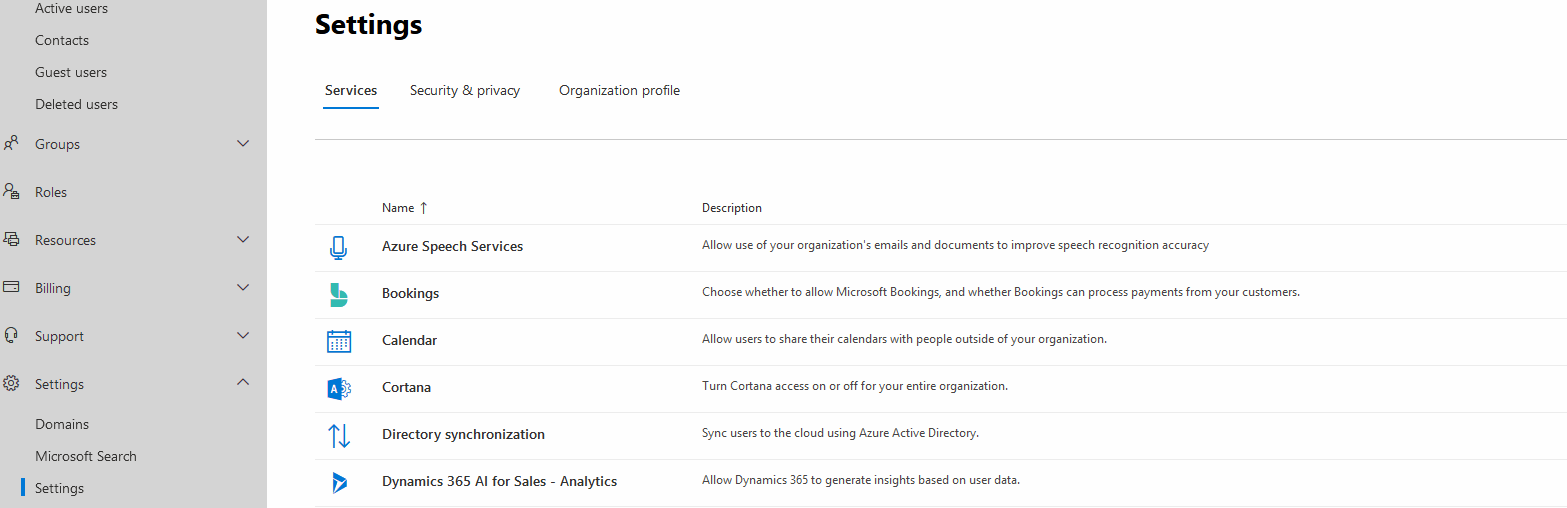Select the Bookings service icon
Viewport: 1567px width, 508px height.
(339, 294)
